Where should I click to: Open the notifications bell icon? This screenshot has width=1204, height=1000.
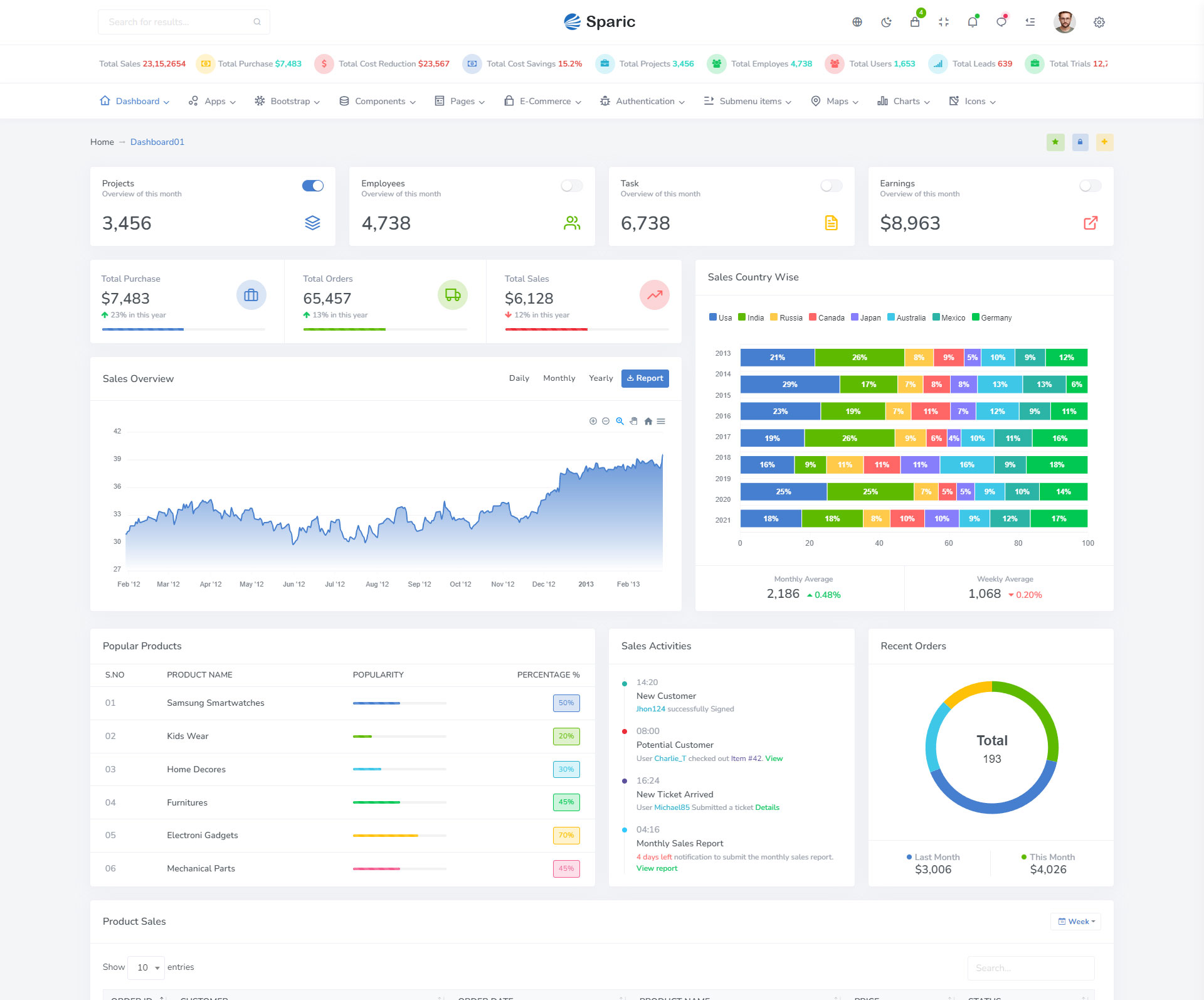pos(973,22)
